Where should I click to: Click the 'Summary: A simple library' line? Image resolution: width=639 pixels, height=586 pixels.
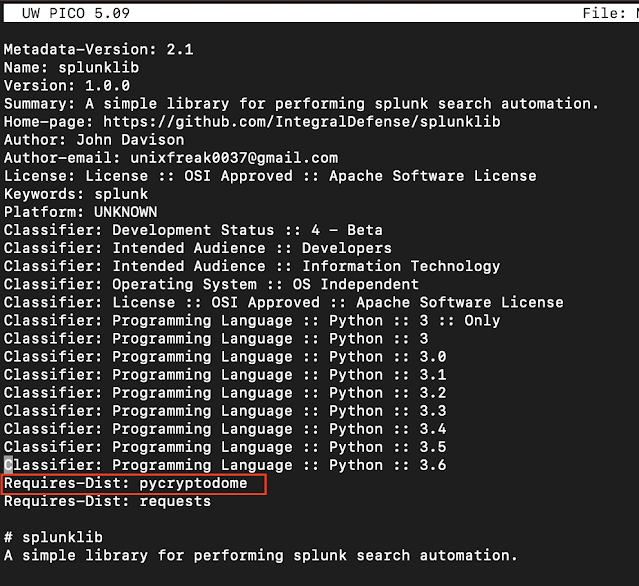tap(301, 104)
